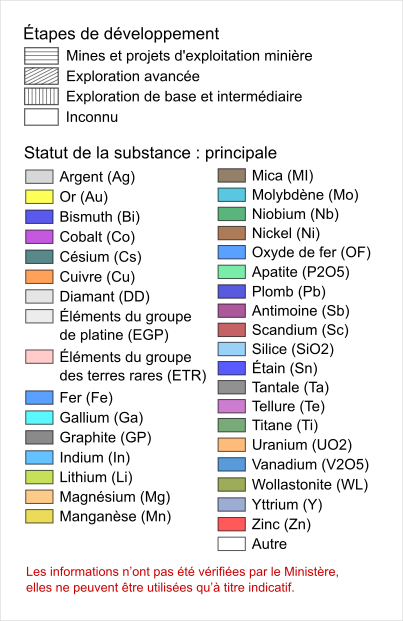The height and width of the screenshot is (621, 403).
Task: Select the green Lithium (Li) swatch
Action: 39,477
